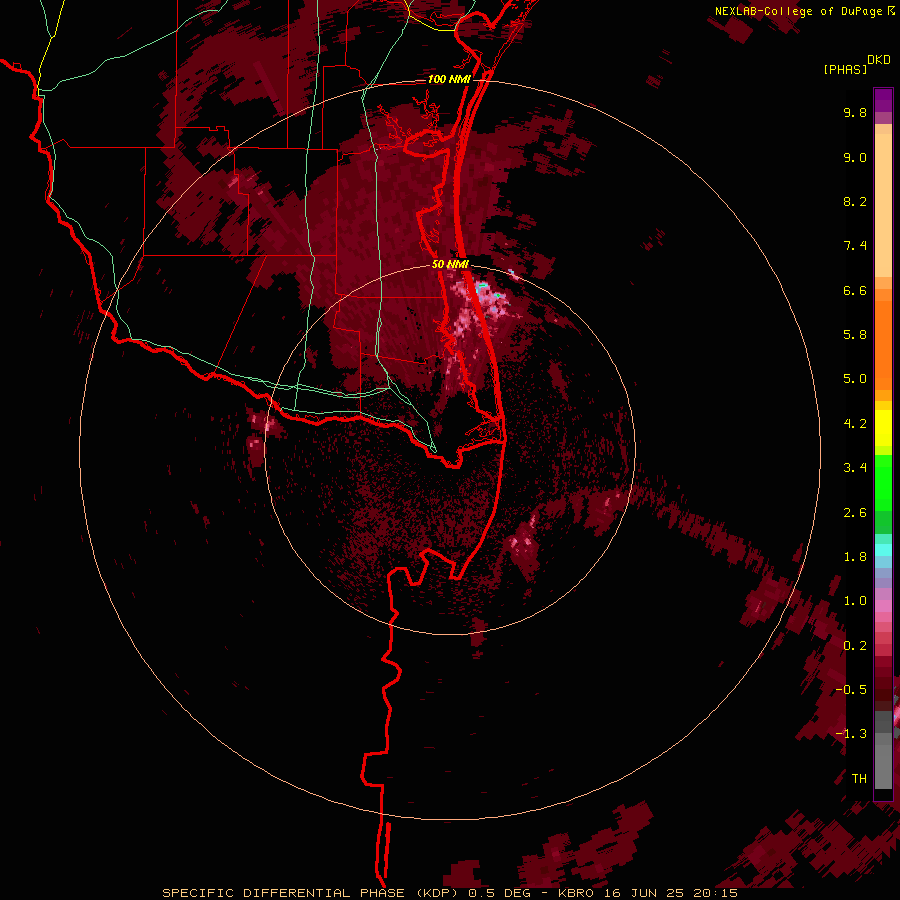900x900 pixels.
Task: Click the -1.3 value on the scale
Action: point(851,734)
